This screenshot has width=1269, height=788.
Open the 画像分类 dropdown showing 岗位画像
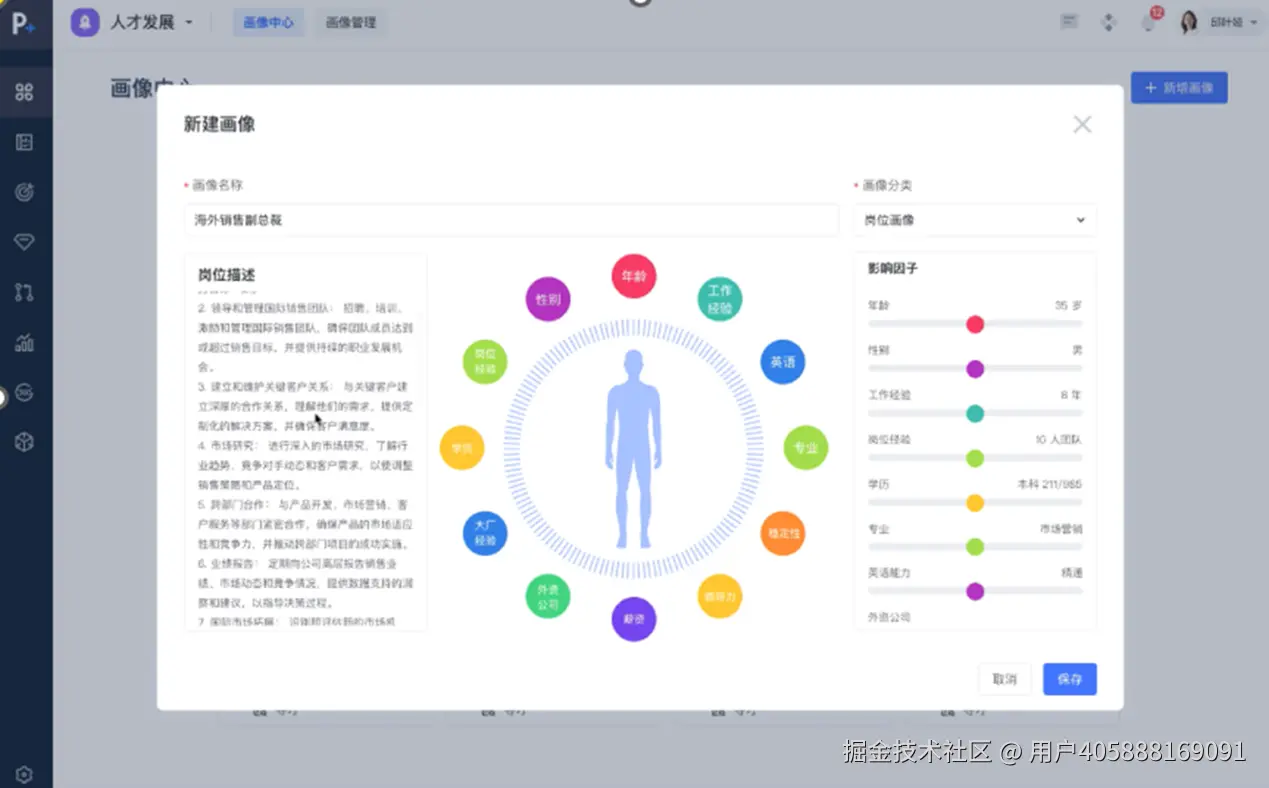point(975,220)
